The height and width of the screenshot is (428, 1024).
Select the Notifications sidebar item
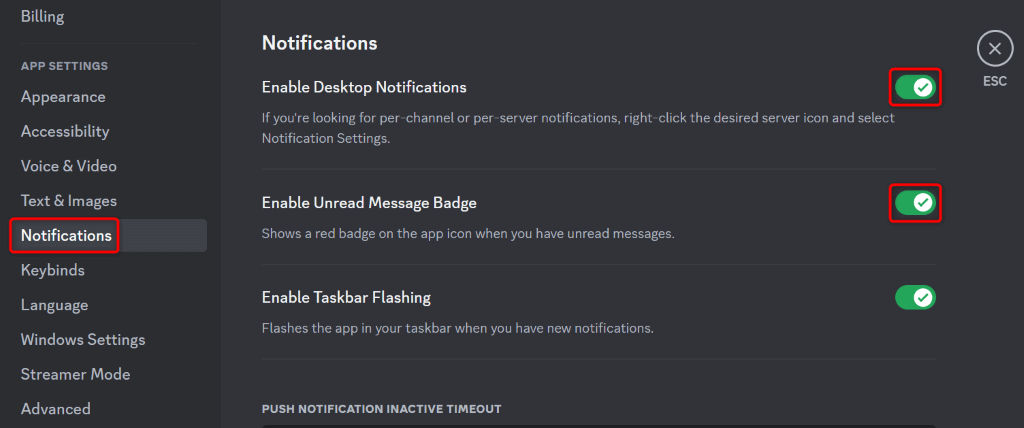[x=66, y=236]
